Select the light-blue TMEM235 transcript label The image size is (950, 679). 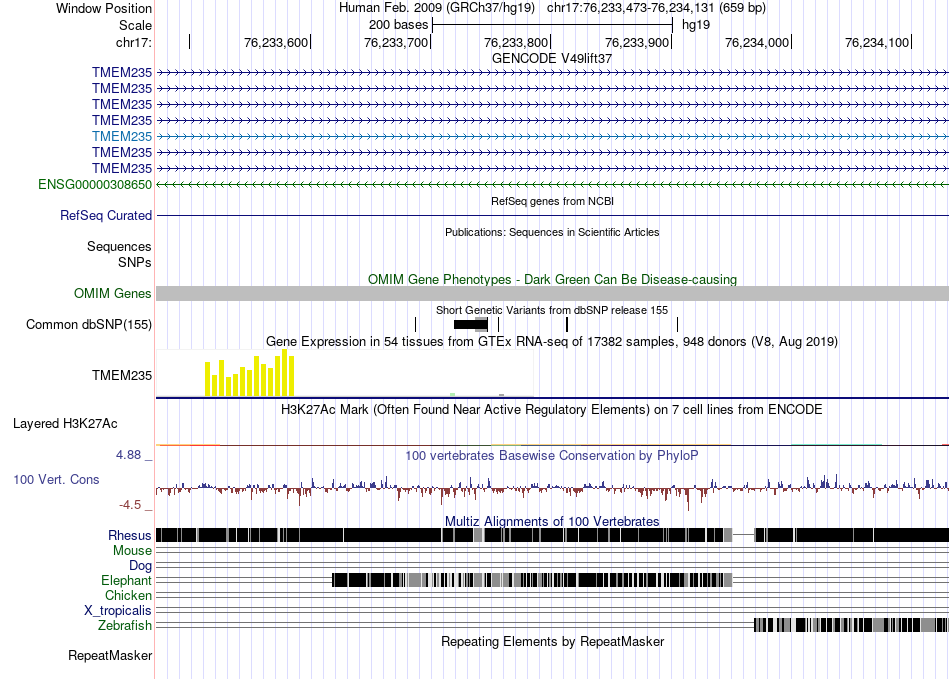pyautogui.click(x=122, y=136)
